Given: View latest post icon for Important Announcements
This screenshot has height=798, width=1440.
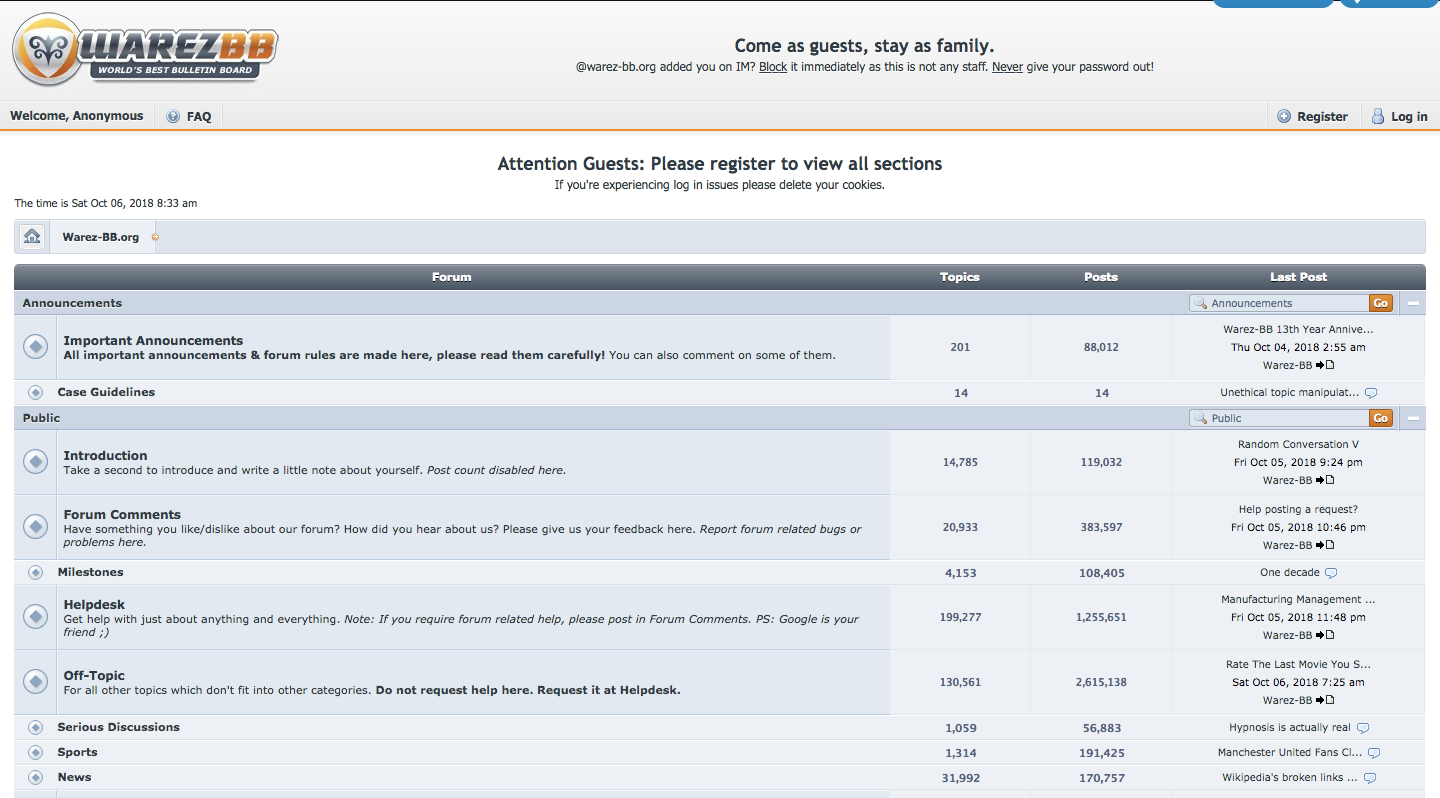Looking at the screenshot, I should click(x=1325, y=365).
